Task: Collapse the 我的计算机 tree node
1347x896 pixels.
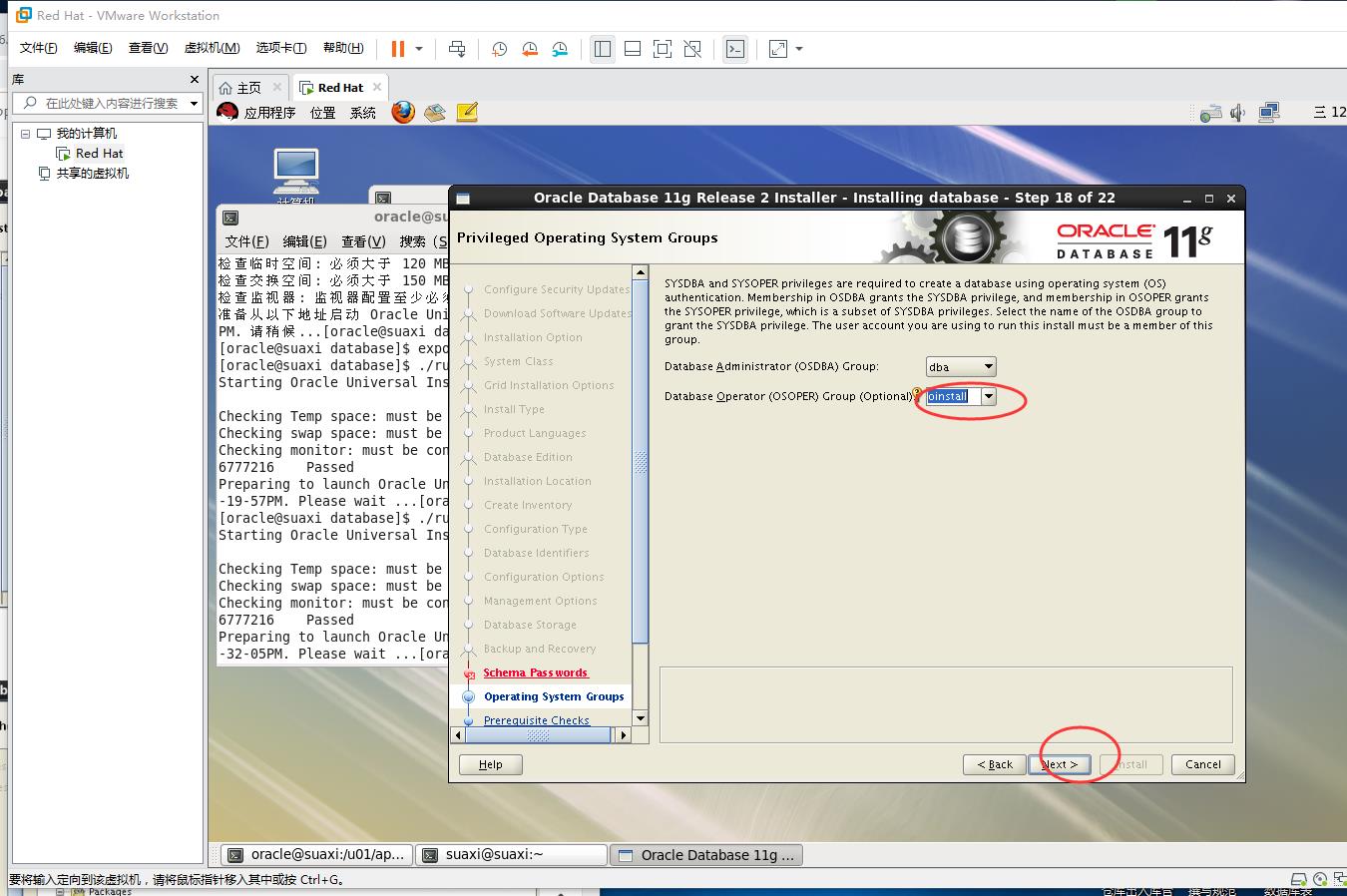Action: point(26,134)
